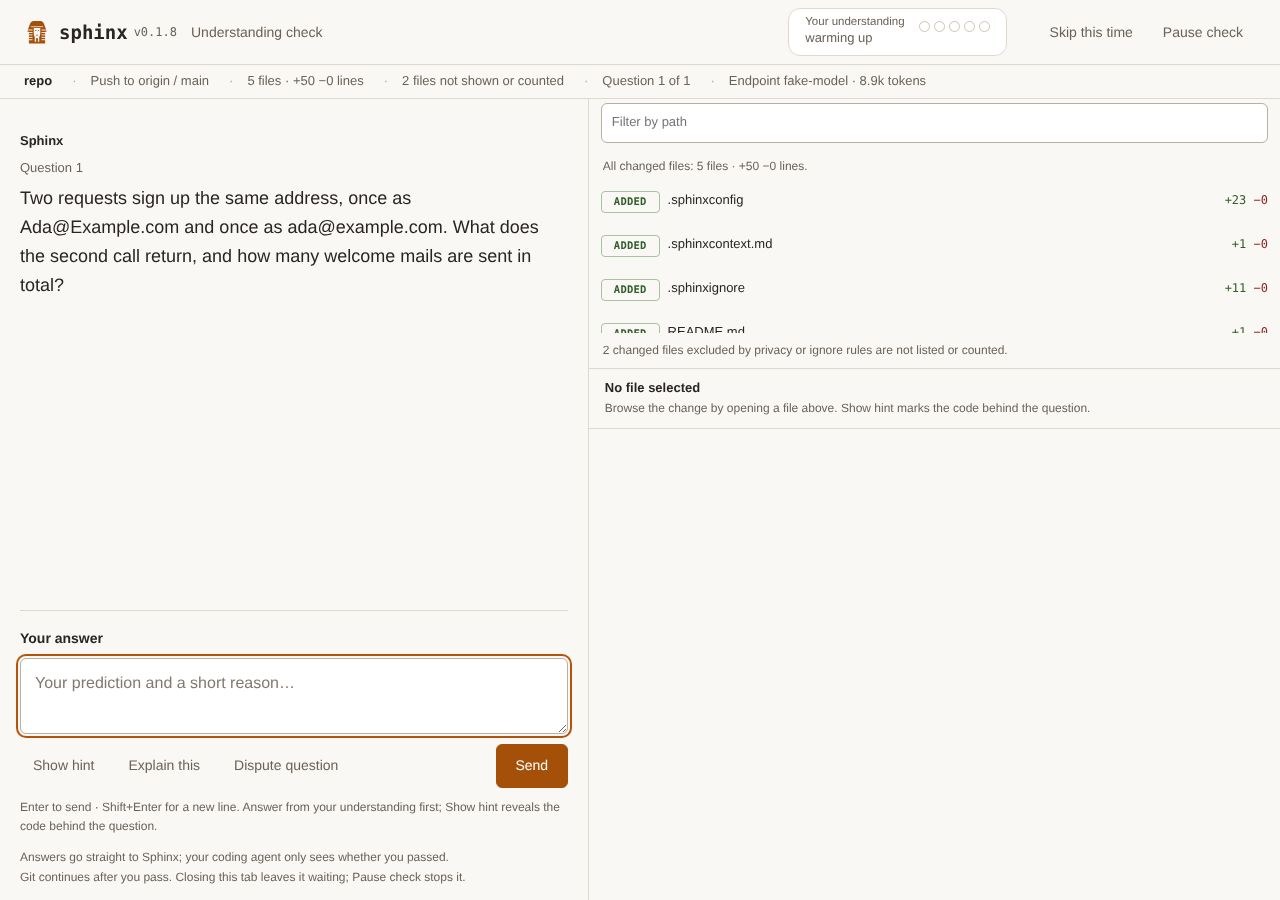
Task: Click the +11 −0 line count
Action: coord(1246,288)
